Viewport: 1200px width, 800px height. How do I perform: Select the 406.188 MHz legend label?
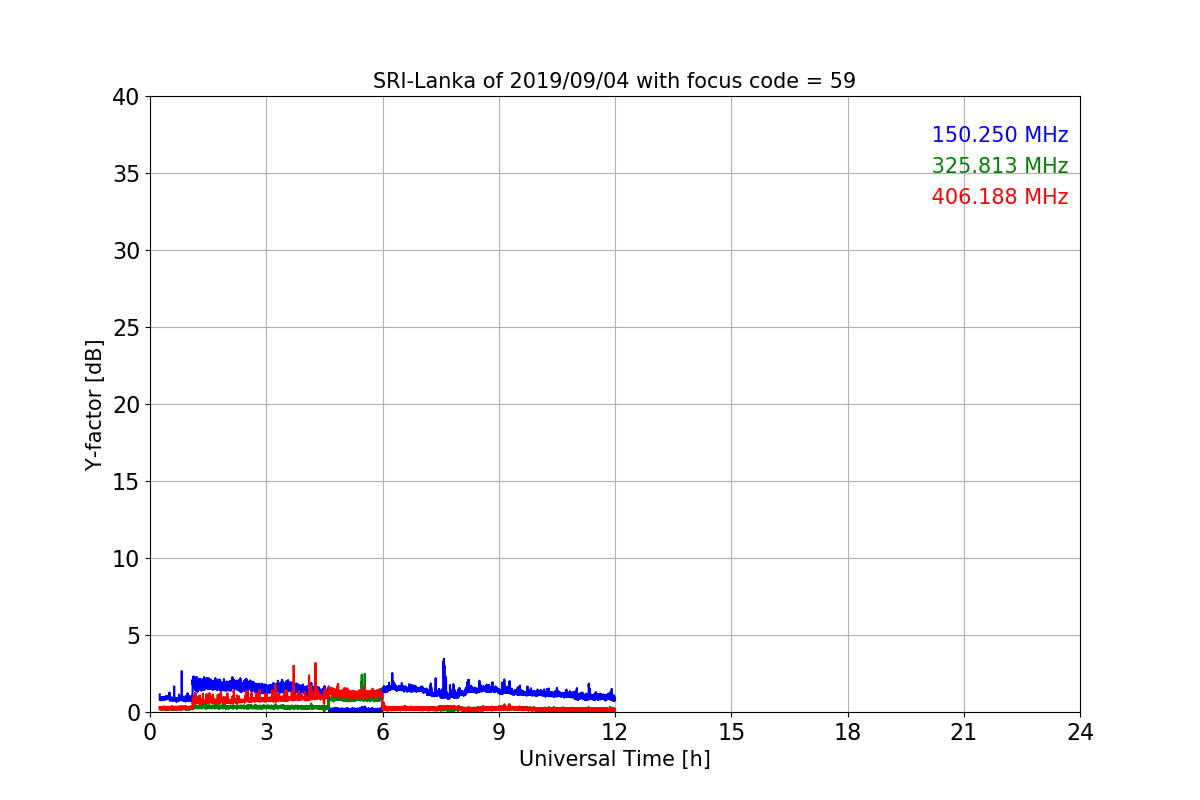pyautogui.click(x=1000, y=197)
